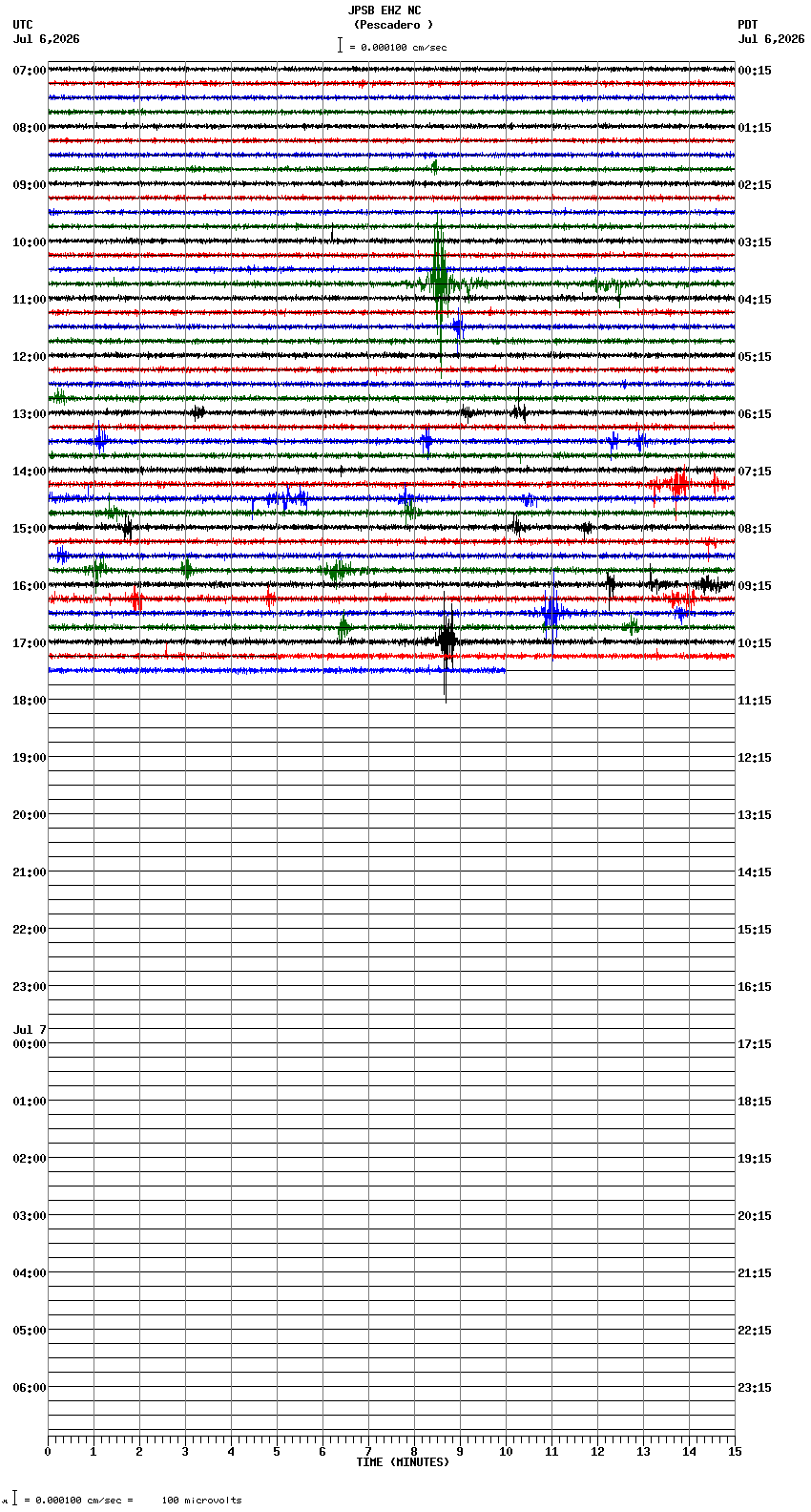The image size is (811, 1512).
Task: Select the (Pescadero) station name label
Action: (393, 25)
